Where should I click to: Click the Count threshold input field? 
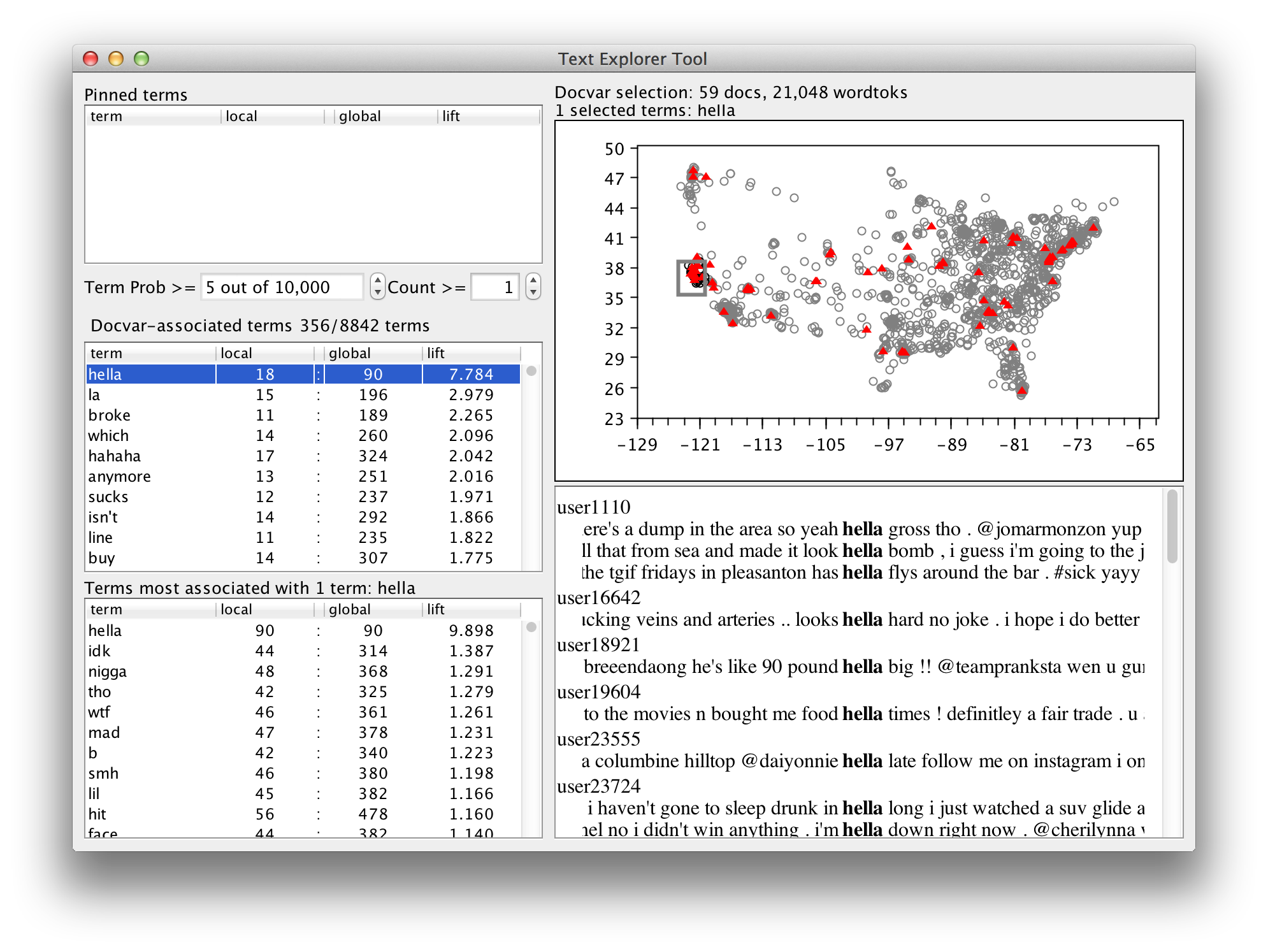[x=495, y=287]
